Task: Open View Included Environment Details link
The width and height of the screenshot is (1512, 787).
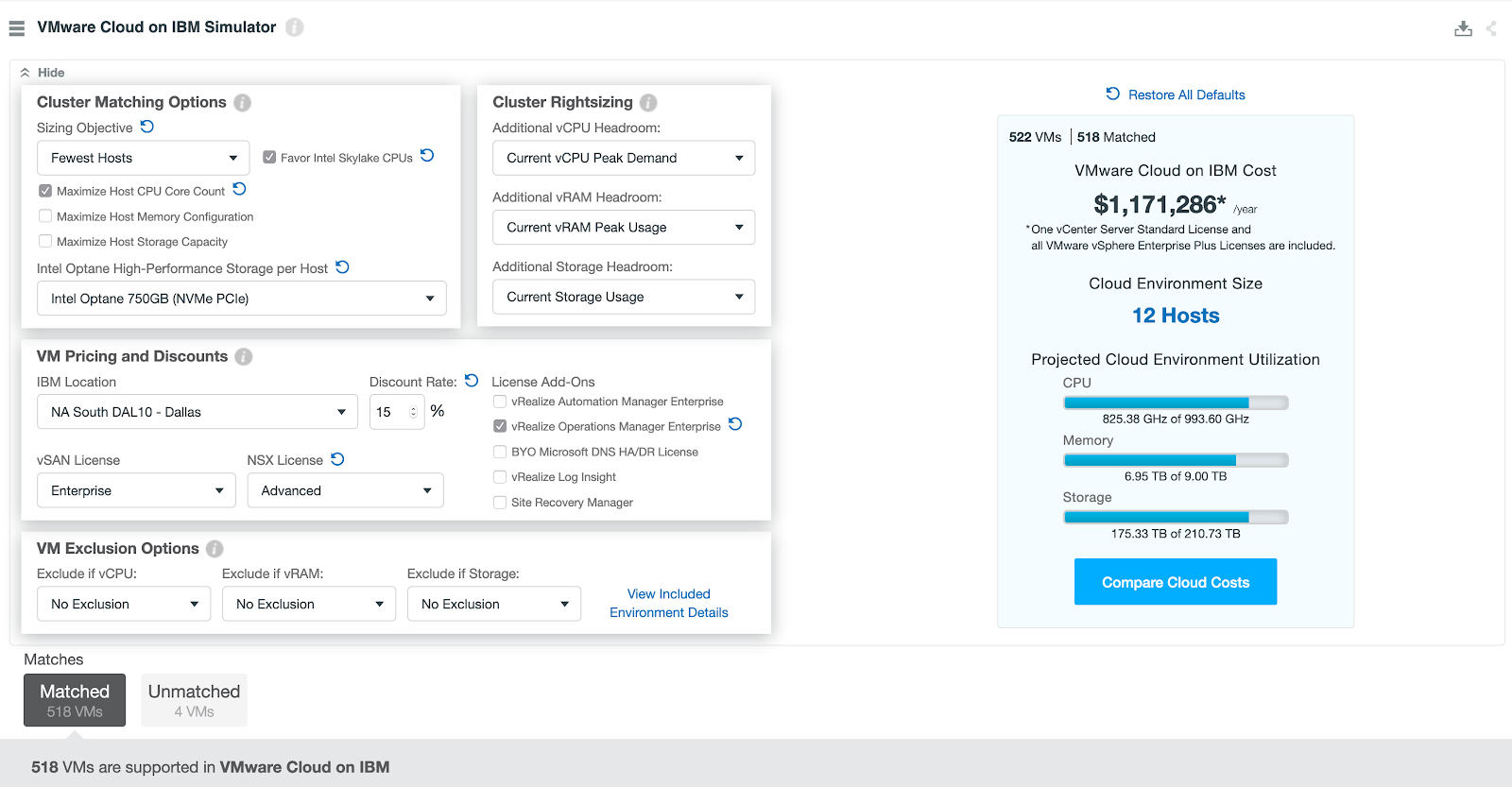Action: (669, 603)
